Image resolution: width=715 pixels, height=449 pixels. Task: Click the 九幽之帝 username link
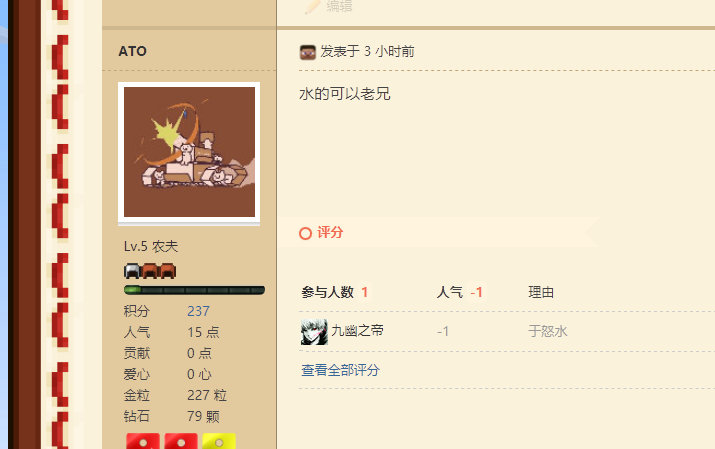358,330
